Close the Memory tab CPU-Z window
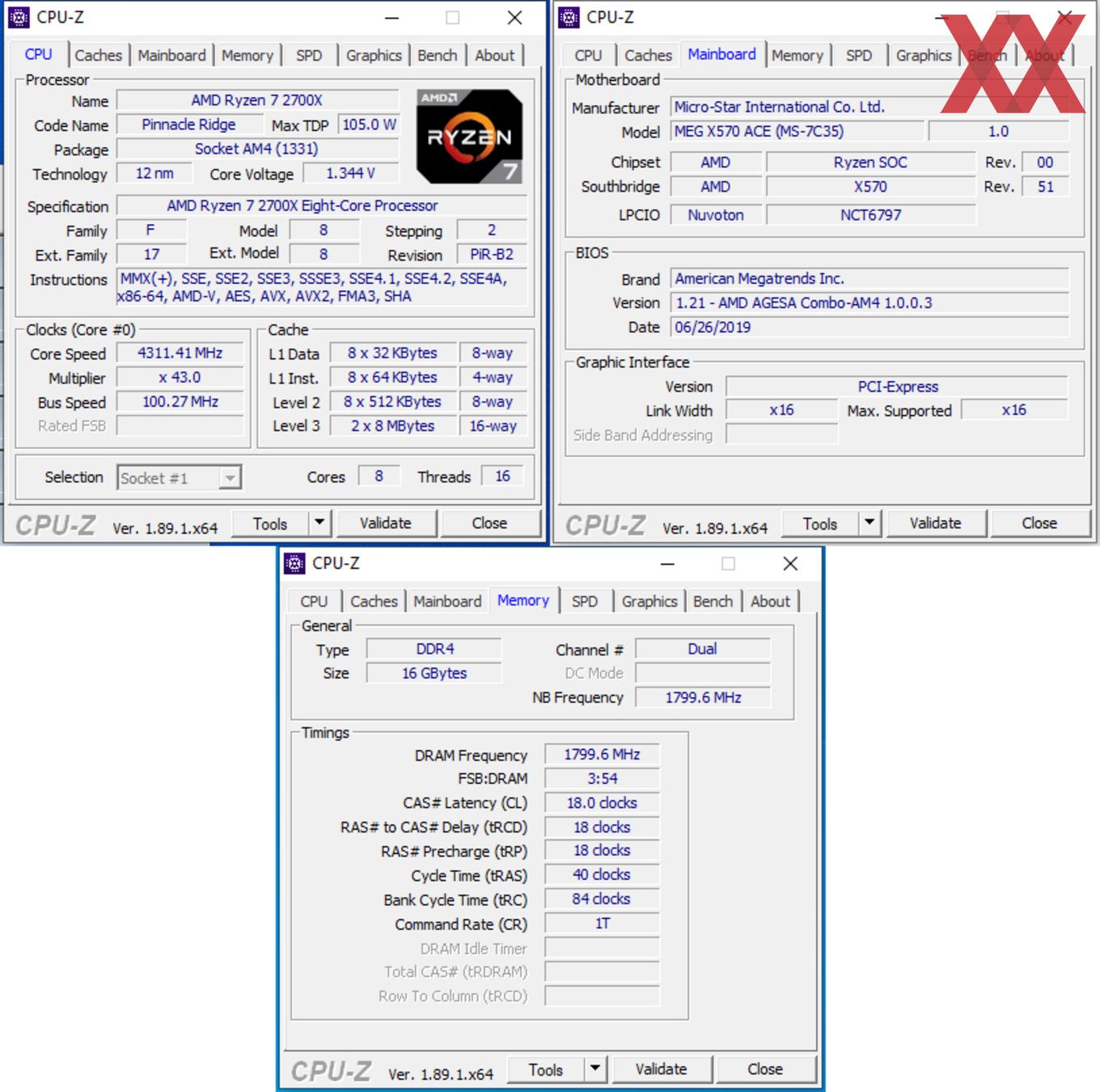 click(x=790, y=564)
